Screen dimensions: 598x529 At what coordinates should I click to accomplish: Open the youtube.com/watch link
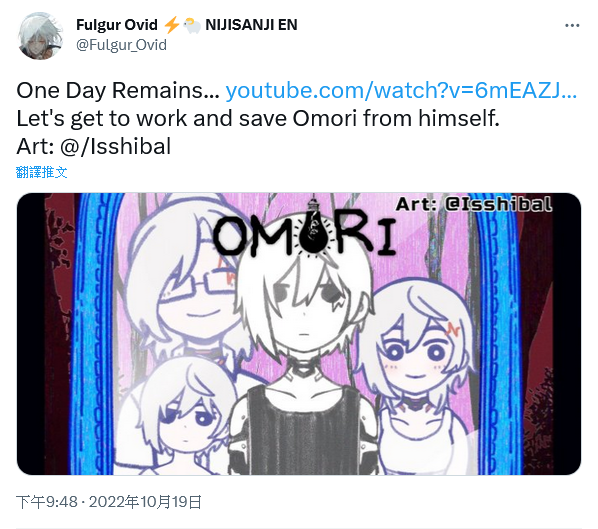click(401, 91)
